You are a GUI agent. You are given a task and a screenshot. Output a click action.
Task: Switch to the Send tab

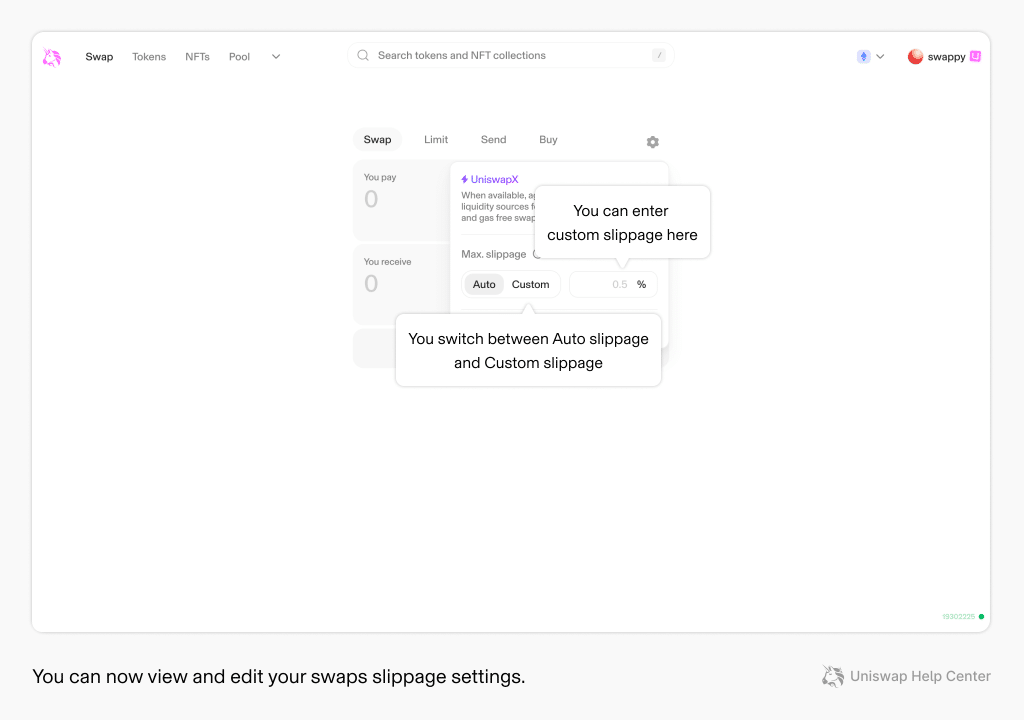click(493, 139)
